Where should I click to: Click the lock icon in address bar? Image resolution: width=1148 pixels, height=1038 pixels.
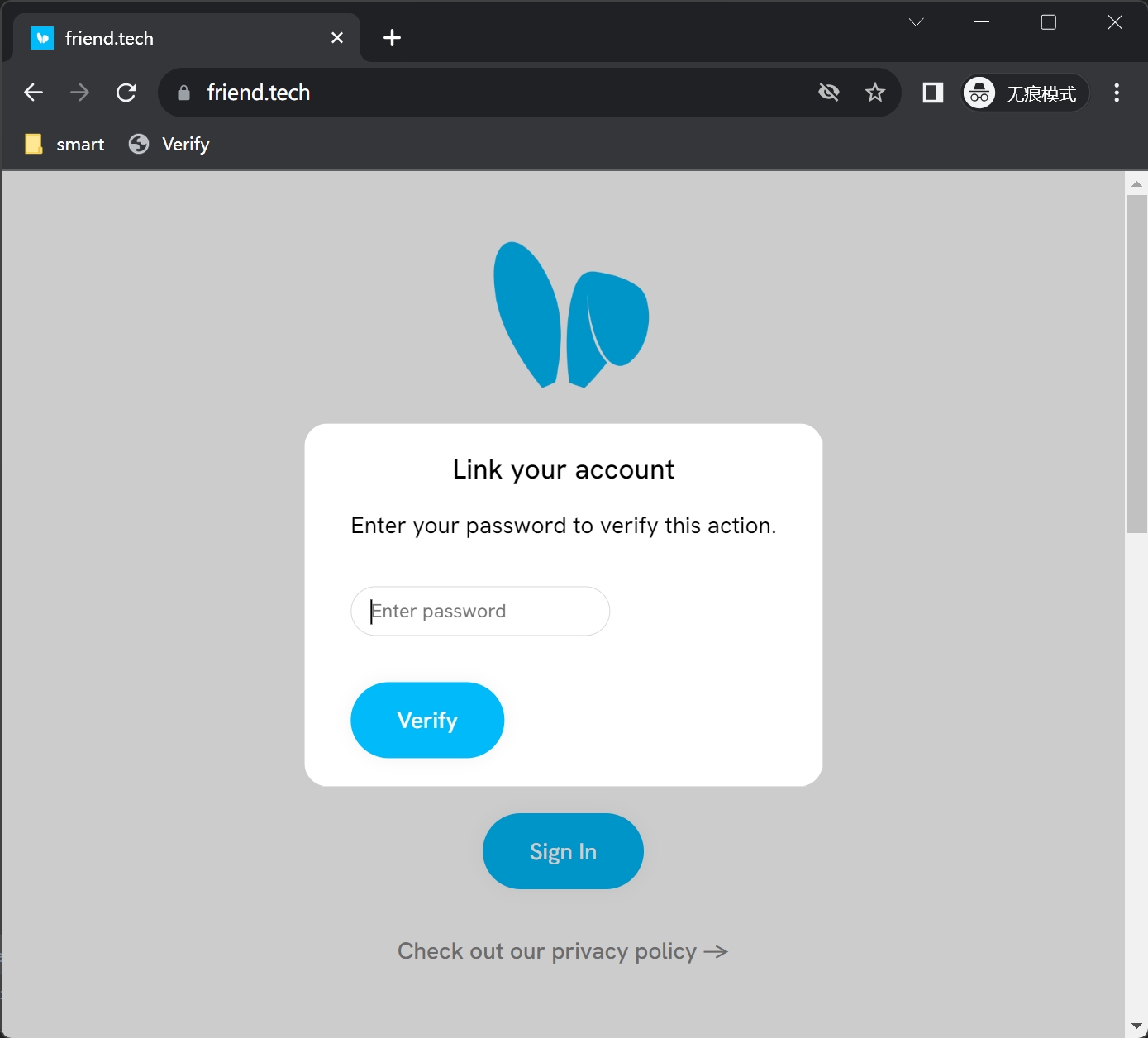tap(183, 93)
